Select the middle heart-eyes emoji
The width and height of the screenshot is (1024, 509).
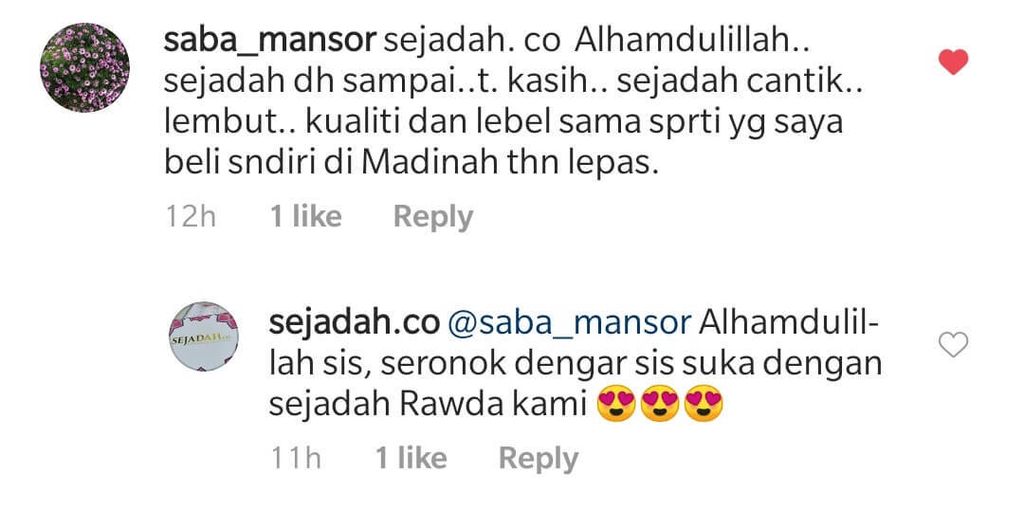pyautogui.click(x=660, y=405)
